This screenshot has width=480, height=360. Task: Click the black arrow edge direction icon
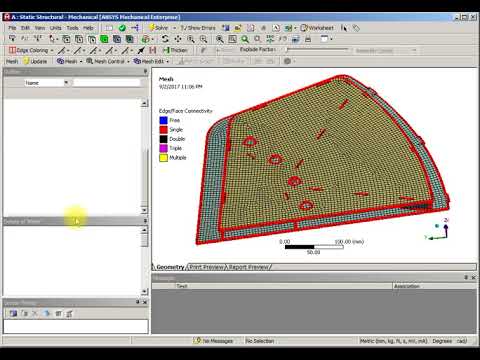[141, 50]
